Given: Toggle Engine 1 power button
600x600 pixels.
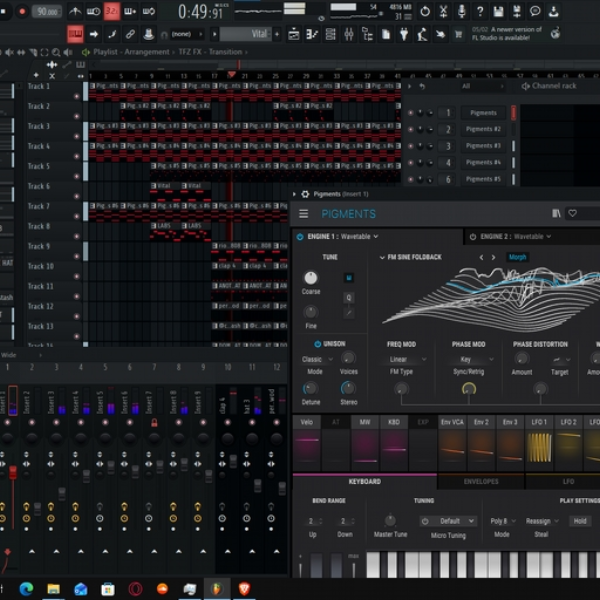Looking at the screenshot, I should tap(300, 237).
